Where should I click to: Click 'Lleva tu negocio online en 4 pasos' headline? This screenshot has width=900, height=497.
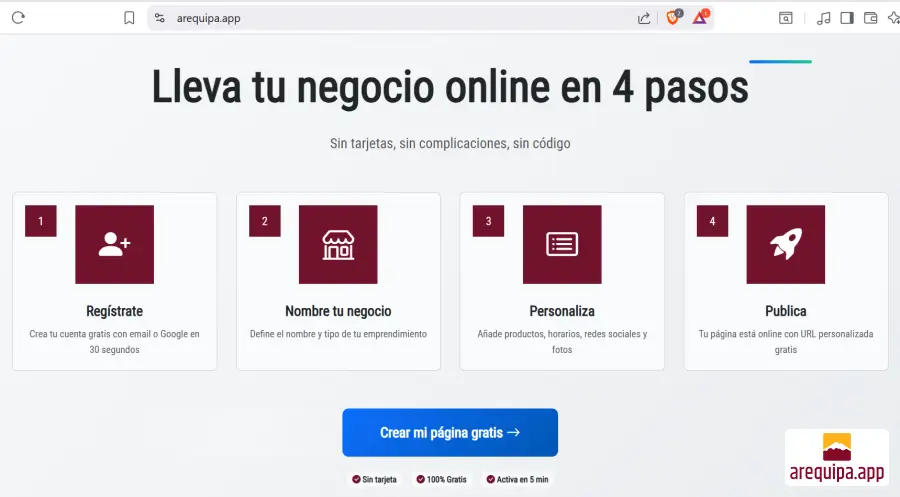(450, 87)
